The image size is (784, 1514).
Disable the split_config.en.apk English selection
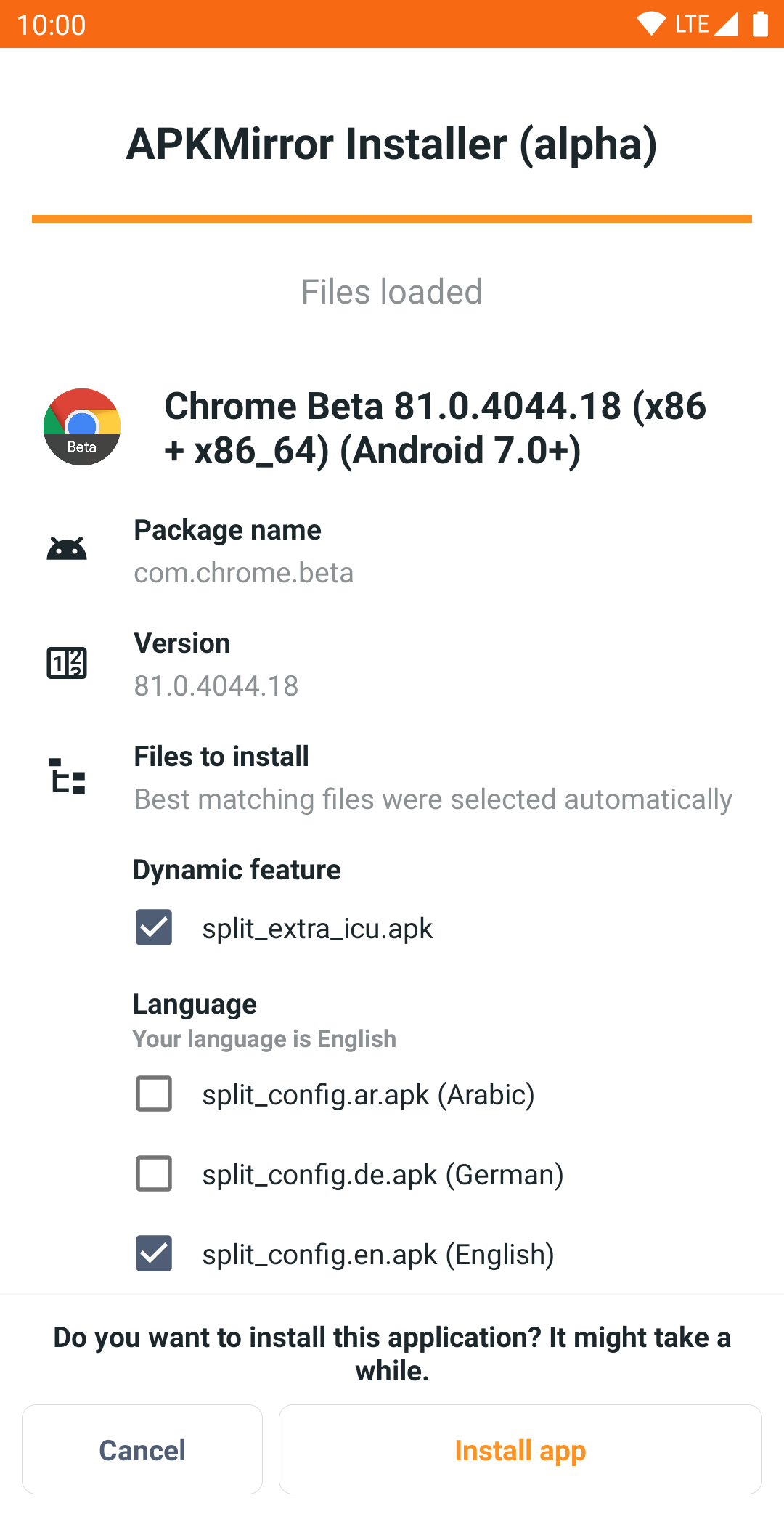coord(152,1253)
